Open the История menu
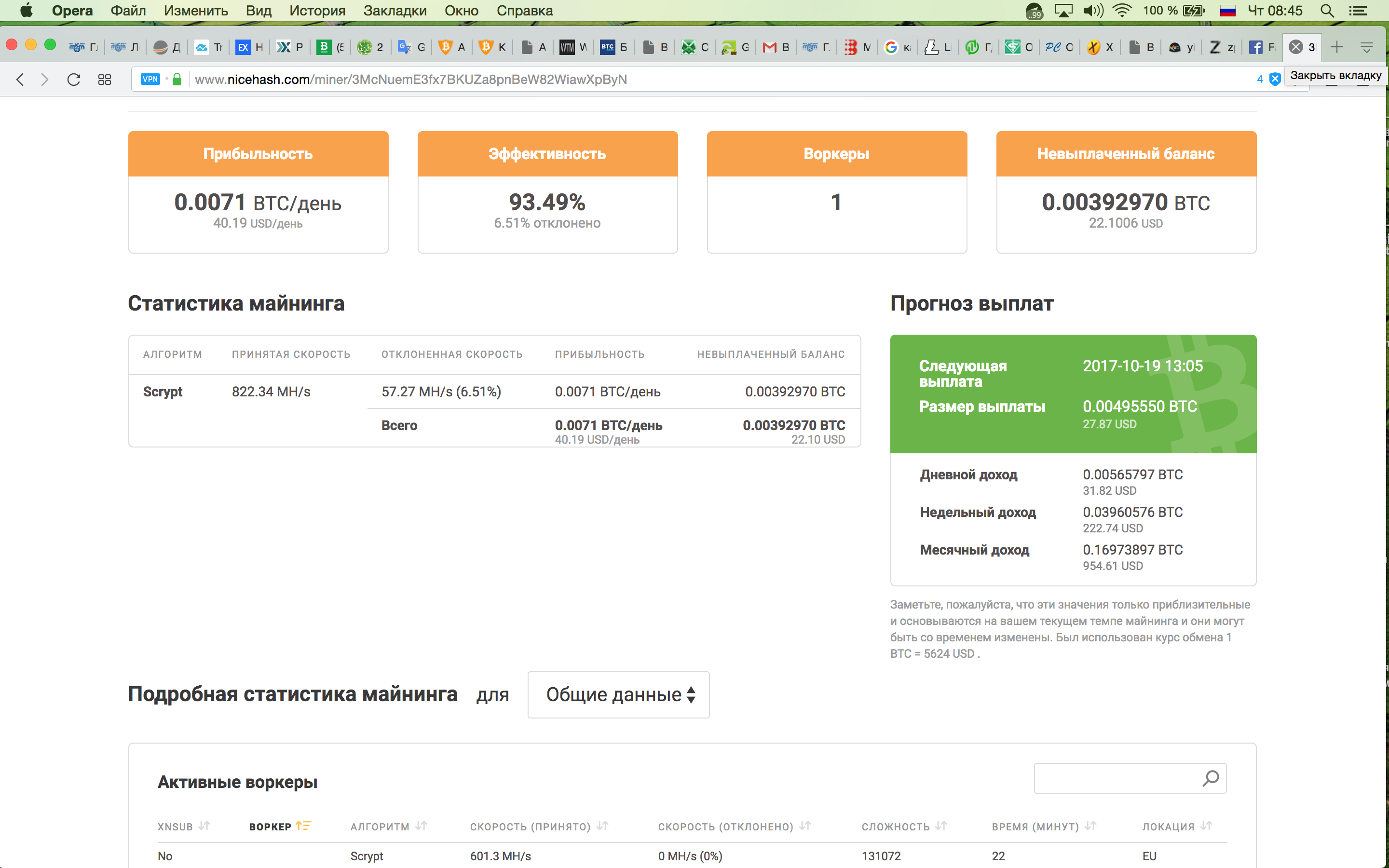This screenshot has height=868, width=1389. (x=317, y=11)
